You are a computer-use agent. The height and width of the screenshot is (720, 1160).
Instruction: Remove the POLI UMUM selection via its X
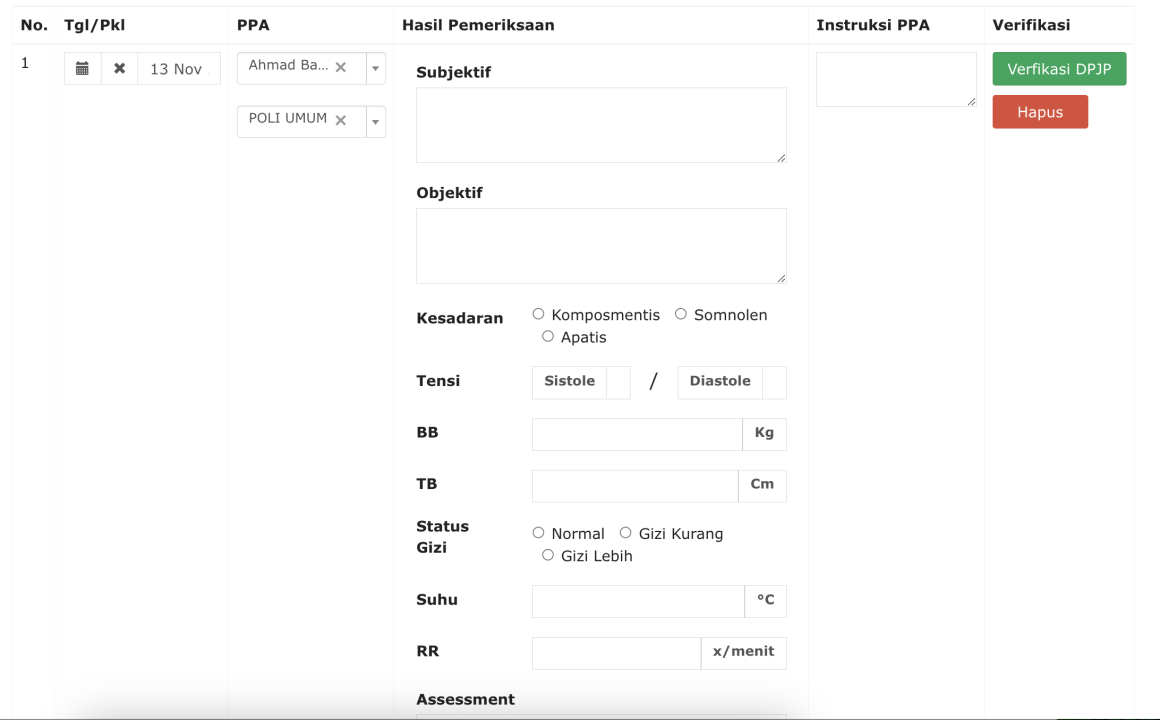[x=341, y=120]
